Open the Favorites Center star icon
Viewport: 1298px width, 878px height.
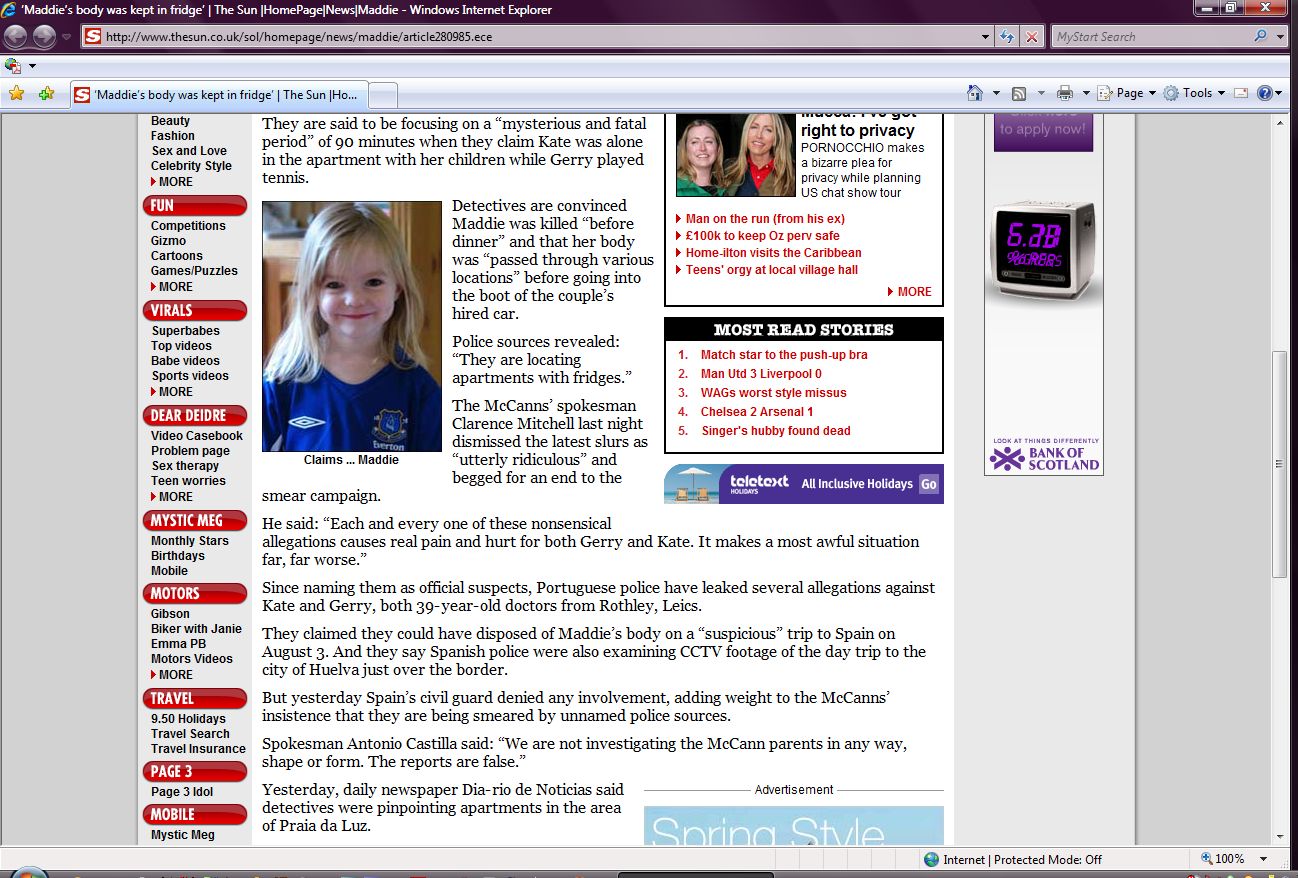[x=16, y=93]
